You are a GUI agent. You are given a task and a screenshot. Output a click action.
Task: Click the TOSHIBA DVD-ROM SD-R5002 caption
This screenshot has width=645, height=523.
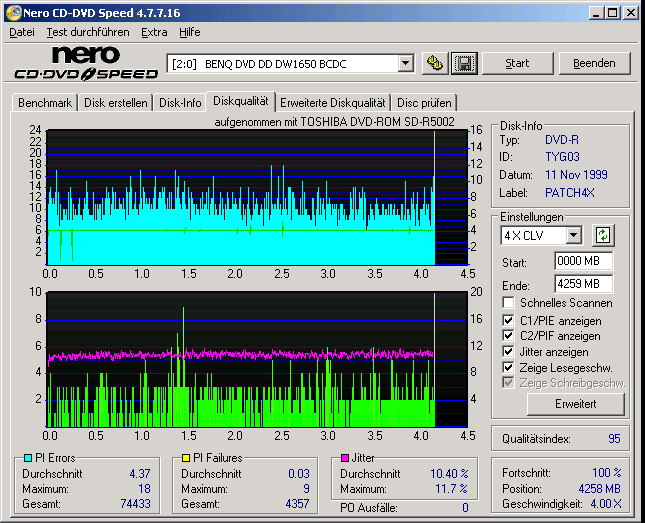point(334,122)
